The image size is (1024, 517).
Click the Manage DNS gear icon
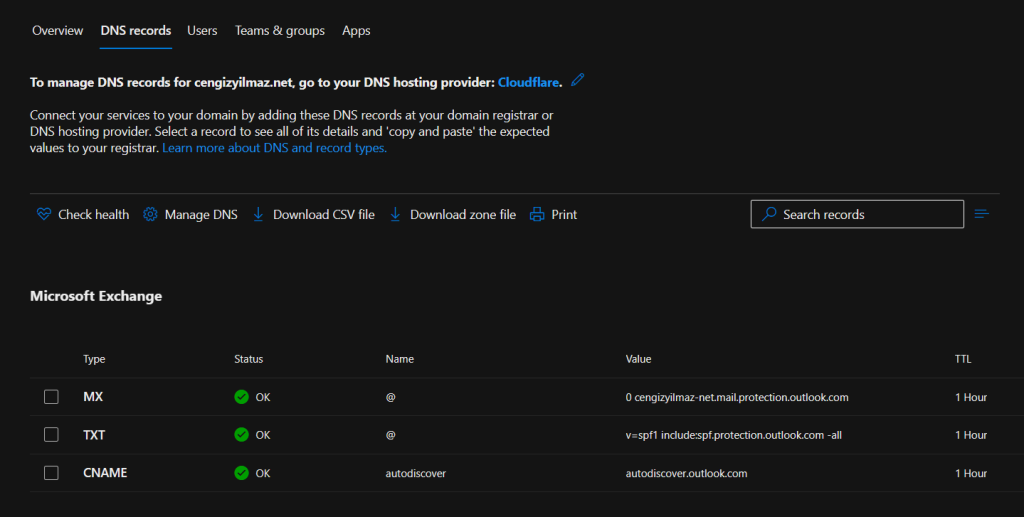point(150,214)
